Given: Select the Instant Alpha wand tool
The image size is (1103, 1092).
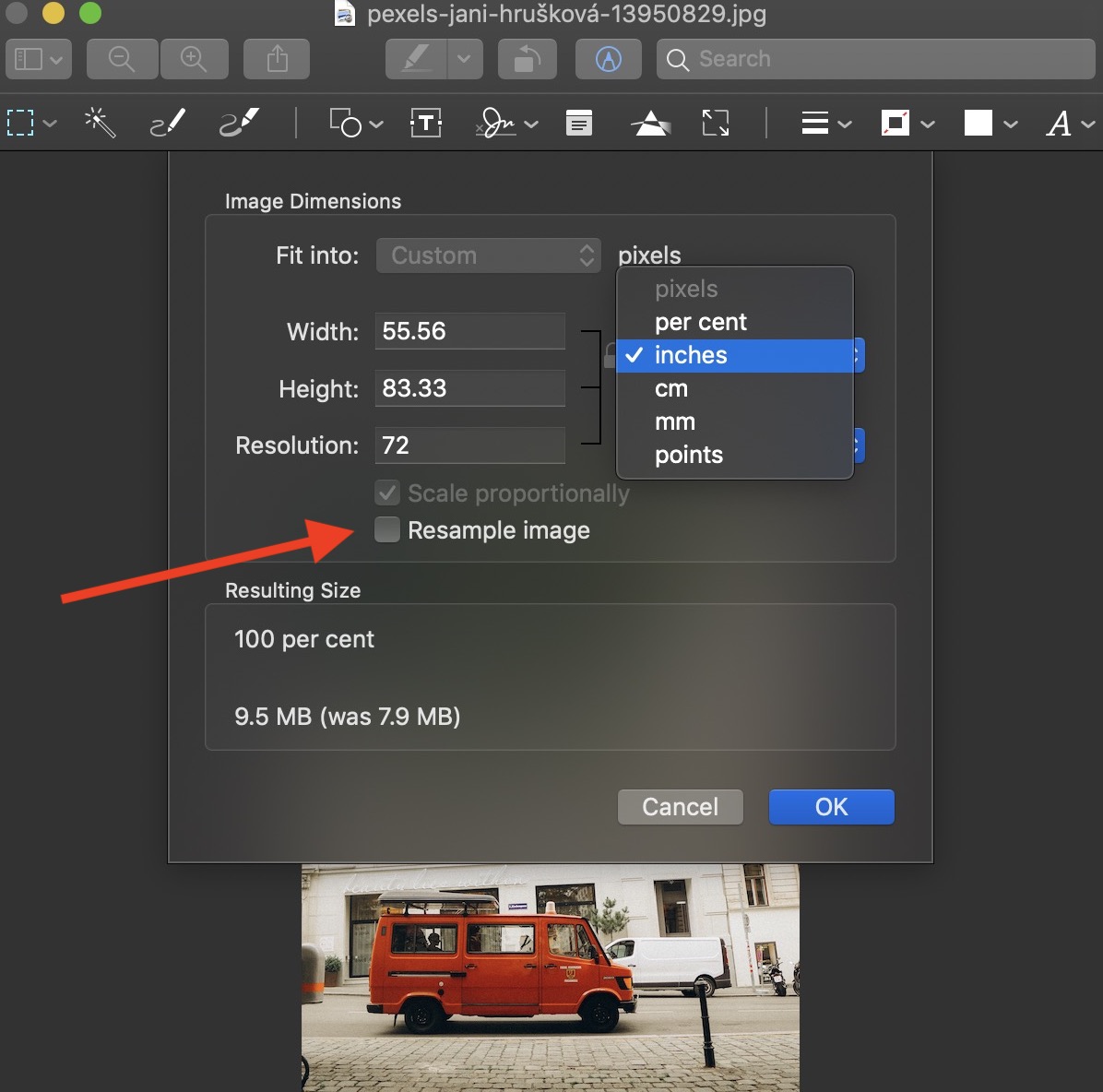Looking at the screenshot, I should point(100,124).
